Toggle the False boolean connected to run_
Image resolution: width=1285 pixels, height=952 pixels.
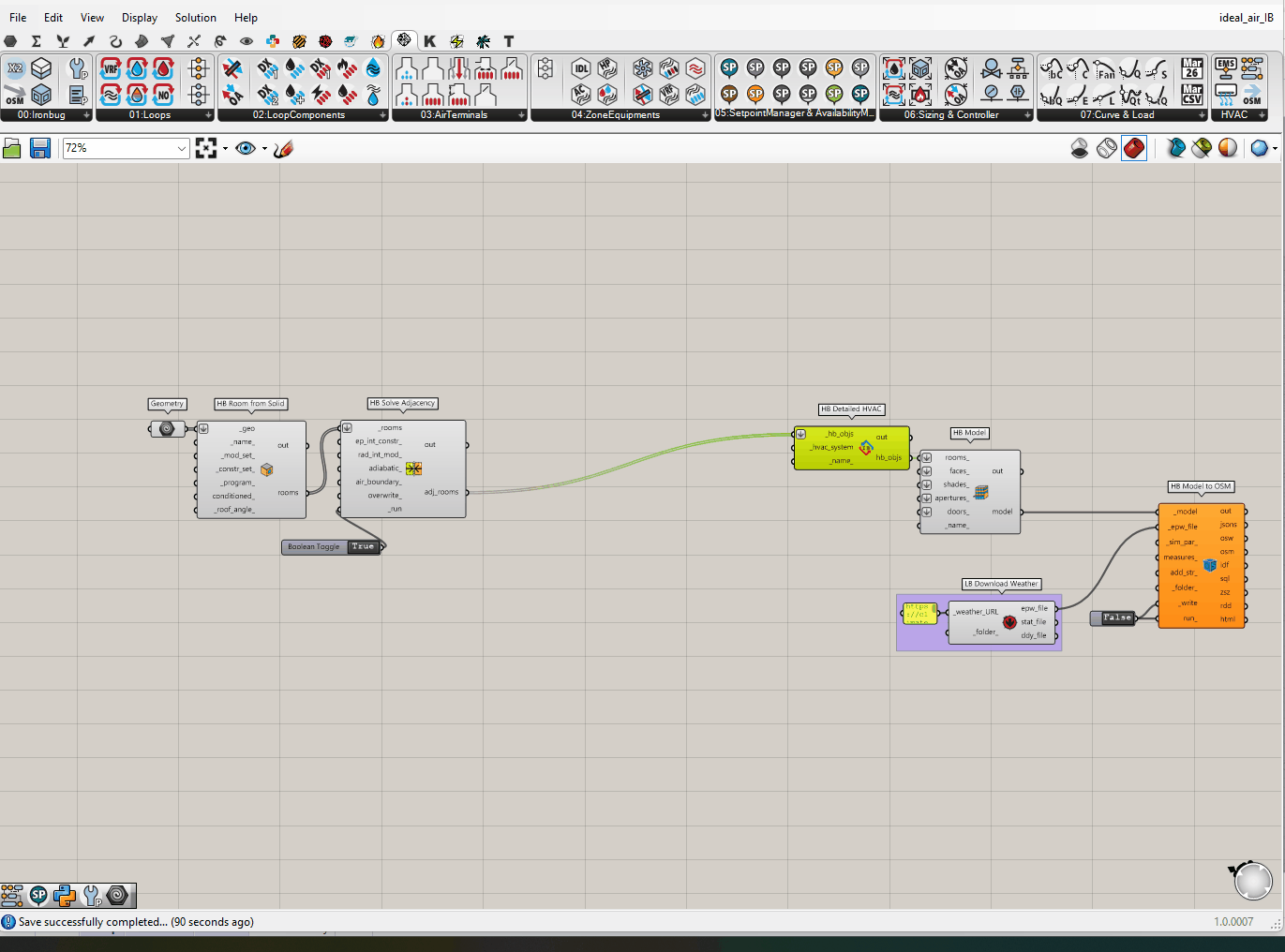[1117, 617]
